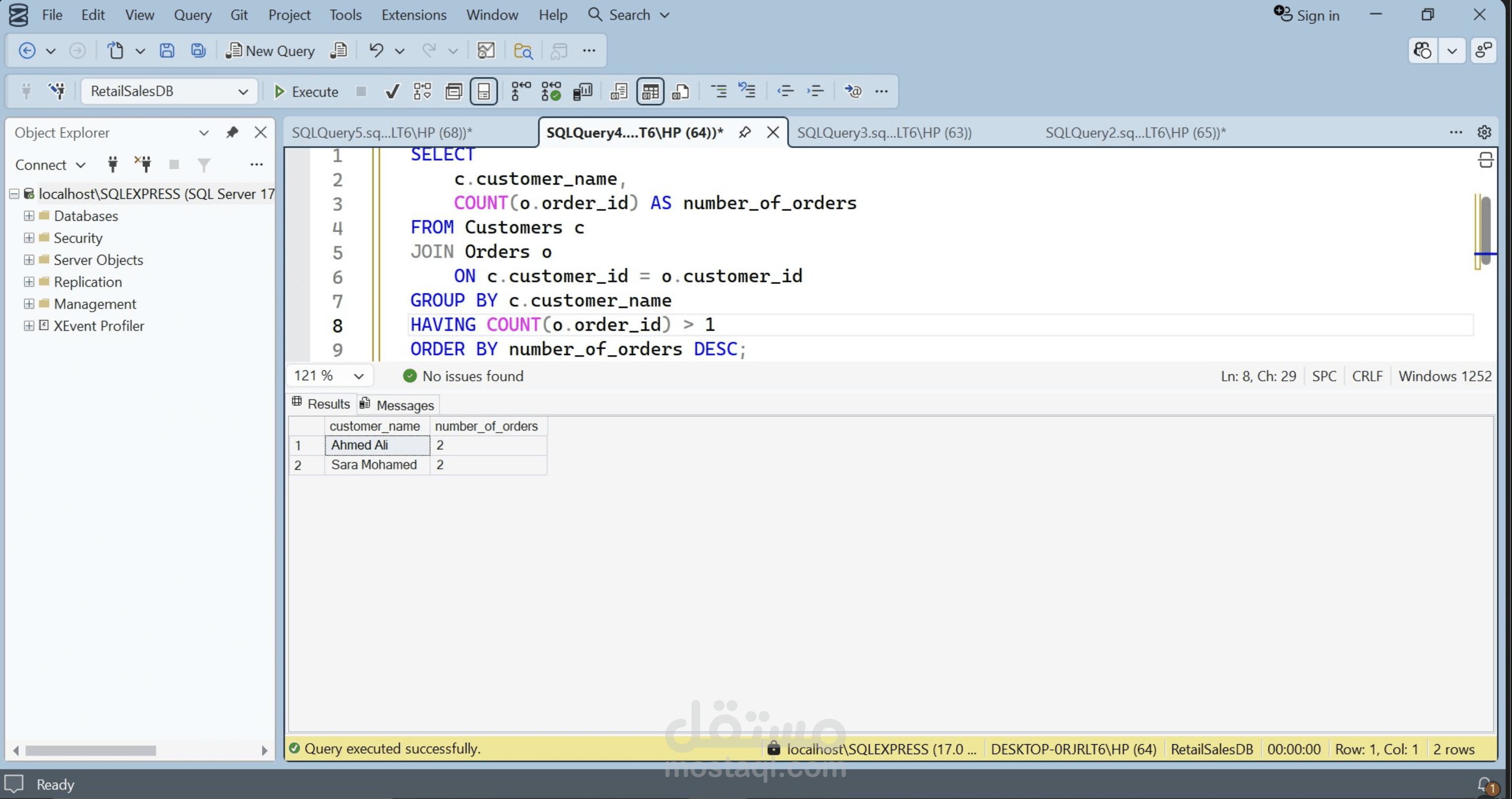
Task: Click Display Estimated Execution Plan icon
Action: coord(422,91)
